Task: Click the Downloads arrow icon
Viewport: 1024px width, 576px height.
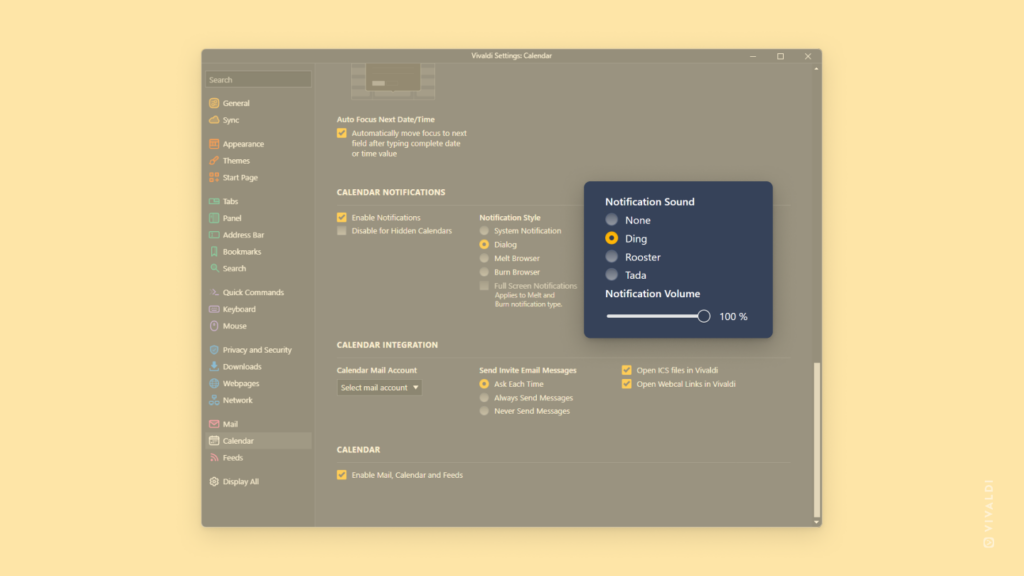Action: [x=214, y=366]
